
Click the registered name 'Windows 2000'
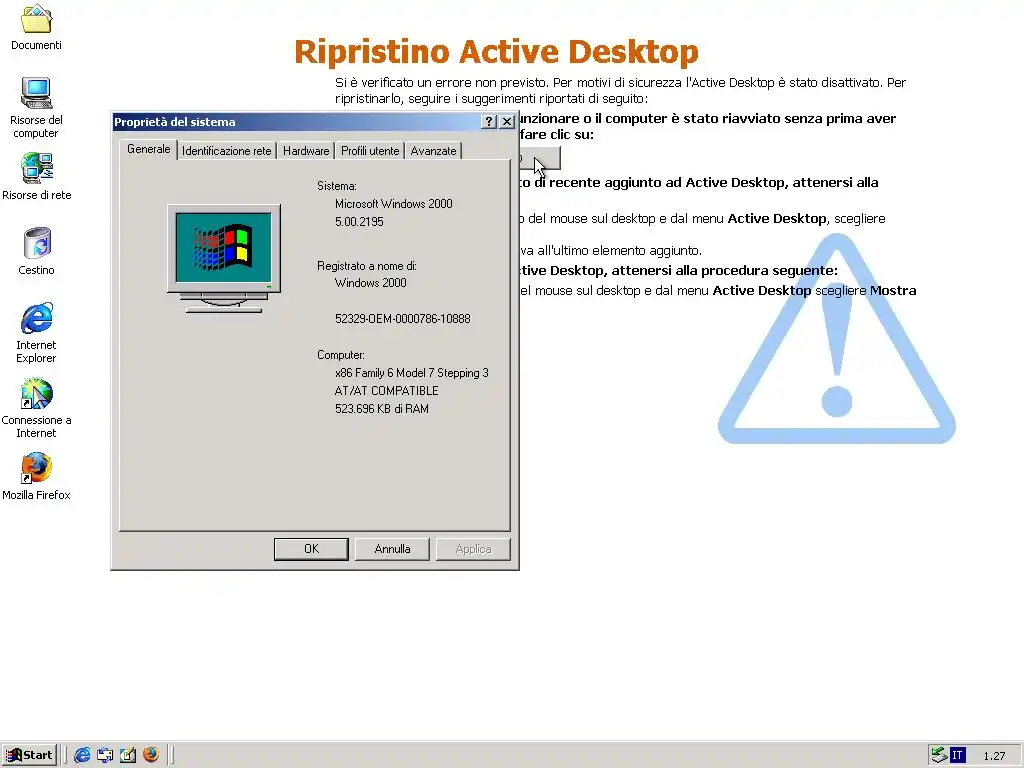[x=370, y=283]
